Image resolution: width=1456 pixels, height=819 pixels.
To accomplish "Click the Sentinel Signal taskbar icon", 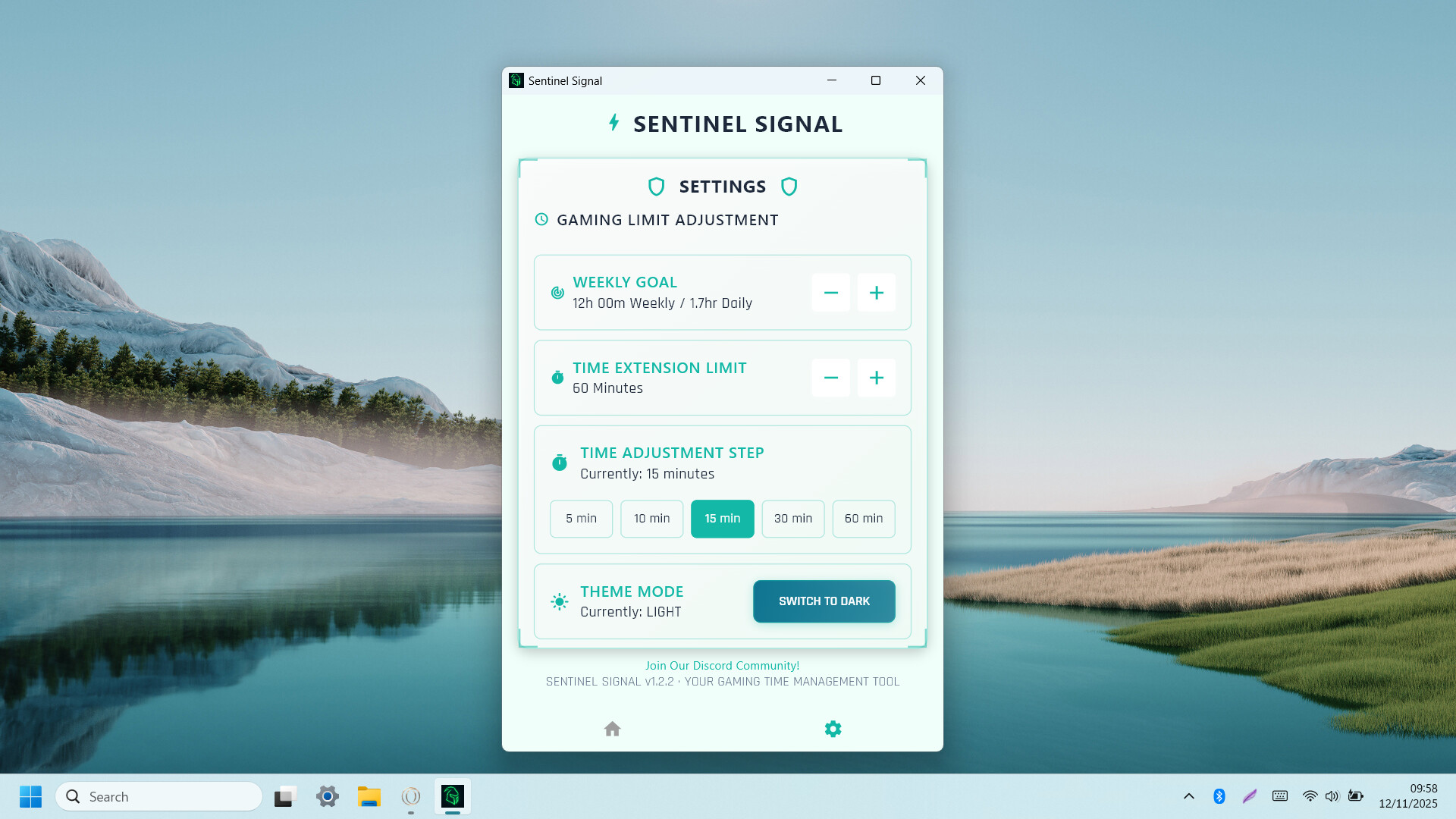I will pos(452,796).
